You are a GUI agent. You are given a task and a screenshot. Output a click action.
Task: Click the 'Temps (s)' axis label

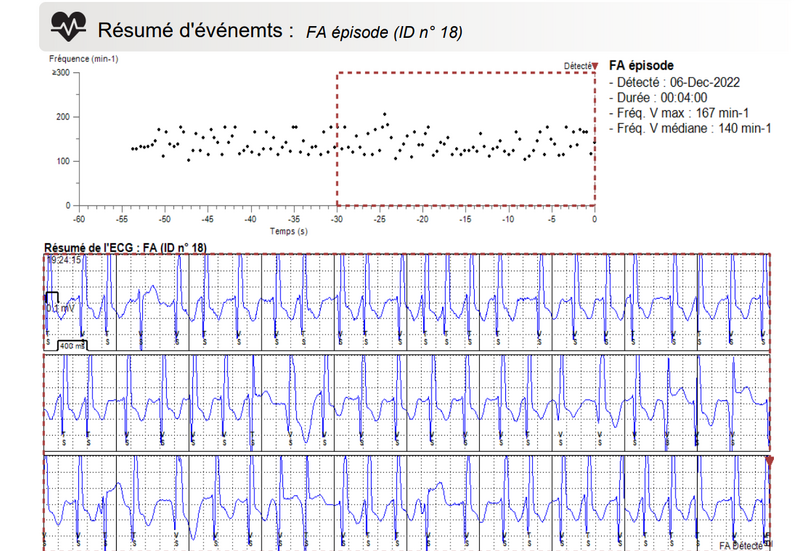[289, 231]
